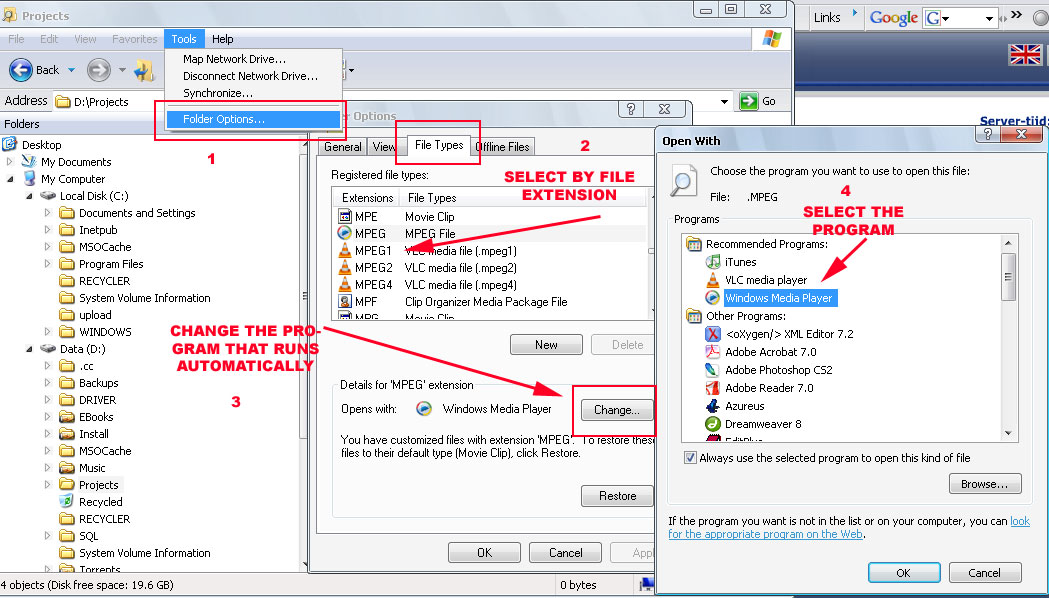Viewport: 1049px width, 598px height.
Task: Click the Help question mark in Folder Options
Action: click(x=630, y=108)
